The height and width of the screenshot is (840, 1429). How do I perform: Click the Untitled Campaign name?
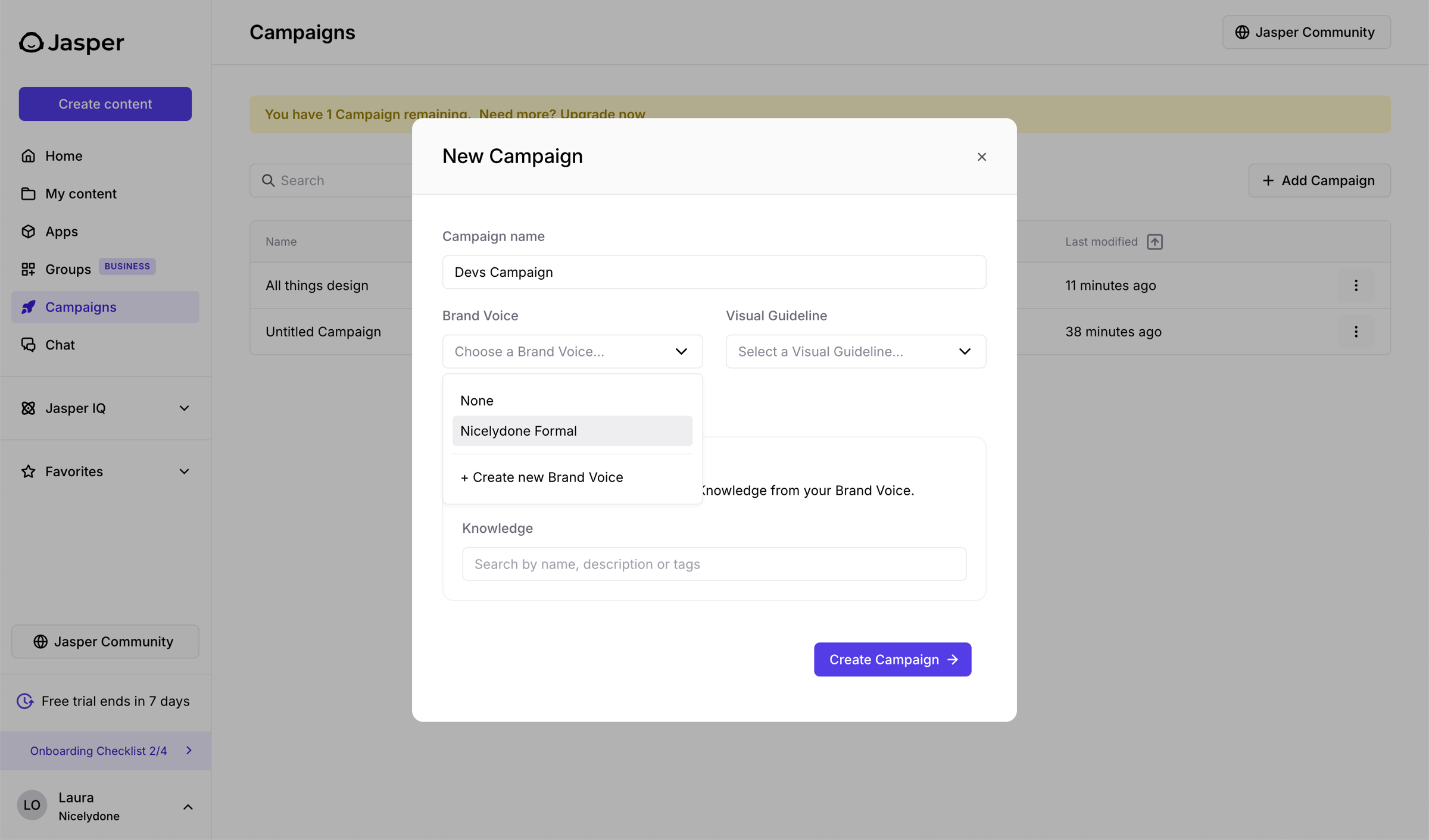[323, 332]
